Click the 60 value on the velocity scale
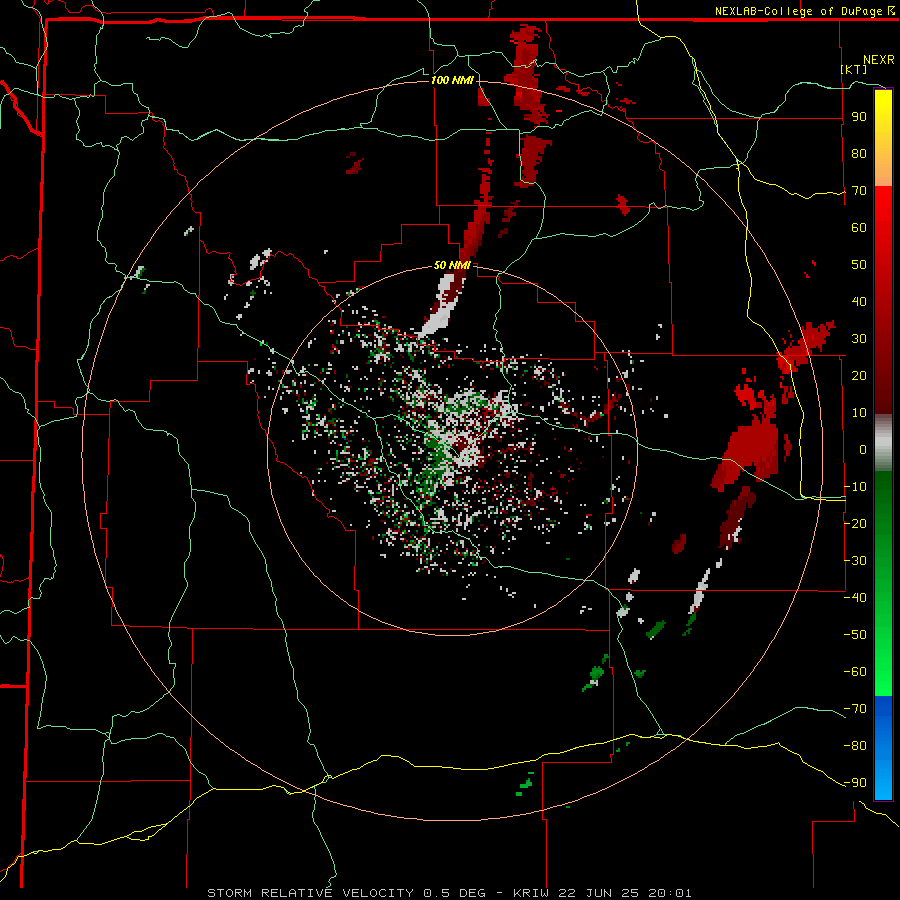The height and width of the screenshot is (900, 900). (859, 227)
